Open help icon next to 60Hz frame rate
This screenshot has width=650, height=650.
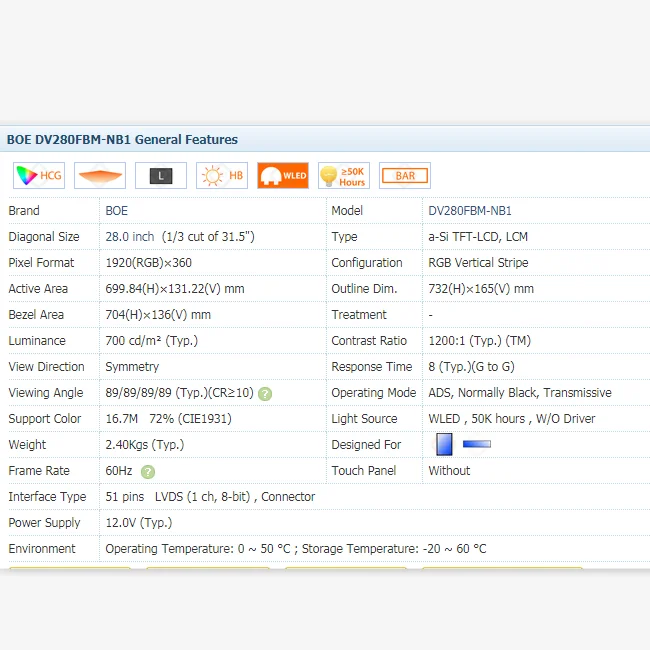(x=148, y=472)
